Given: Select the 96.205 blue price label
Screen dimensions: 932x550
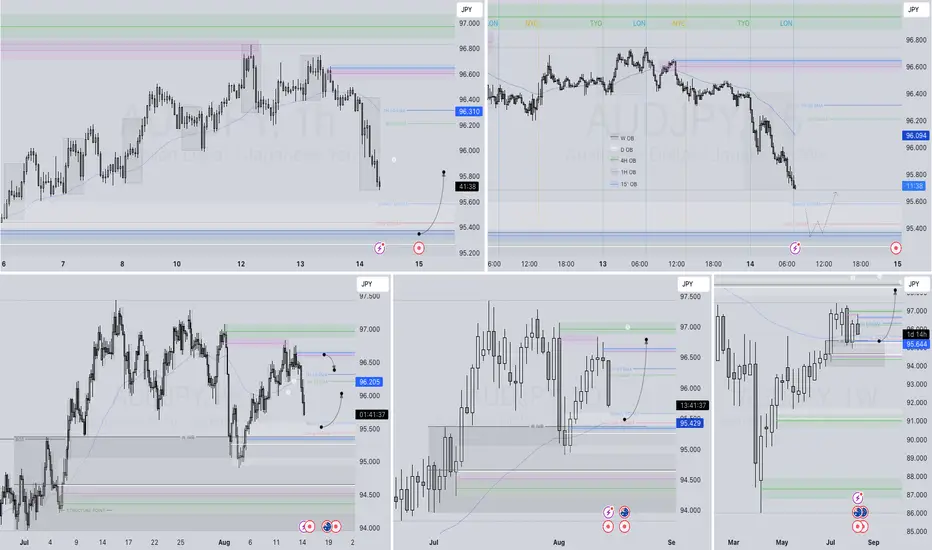Looking at the screenshot, I should click(370, 382).
